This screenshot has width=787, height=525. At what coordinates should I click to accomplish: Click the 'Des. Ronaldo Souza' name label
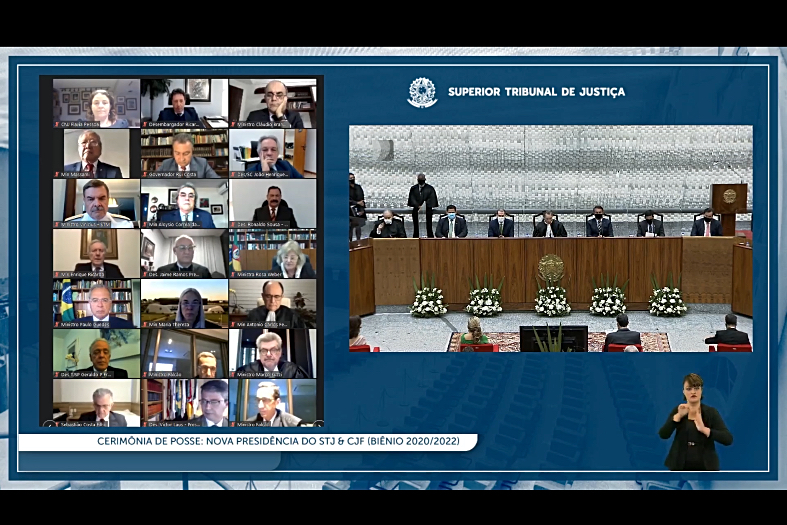[261, 224]
